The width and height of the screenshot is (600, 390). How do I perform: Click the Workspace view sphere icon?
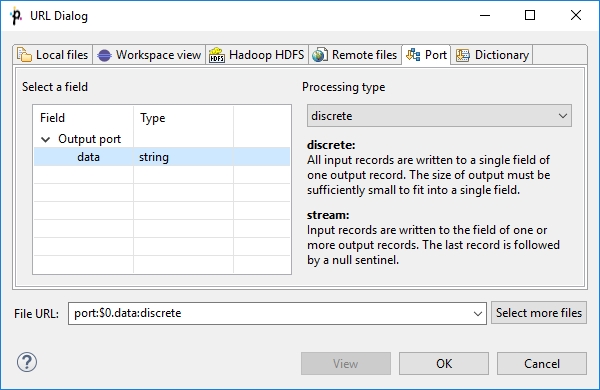[x=104, y=55]
